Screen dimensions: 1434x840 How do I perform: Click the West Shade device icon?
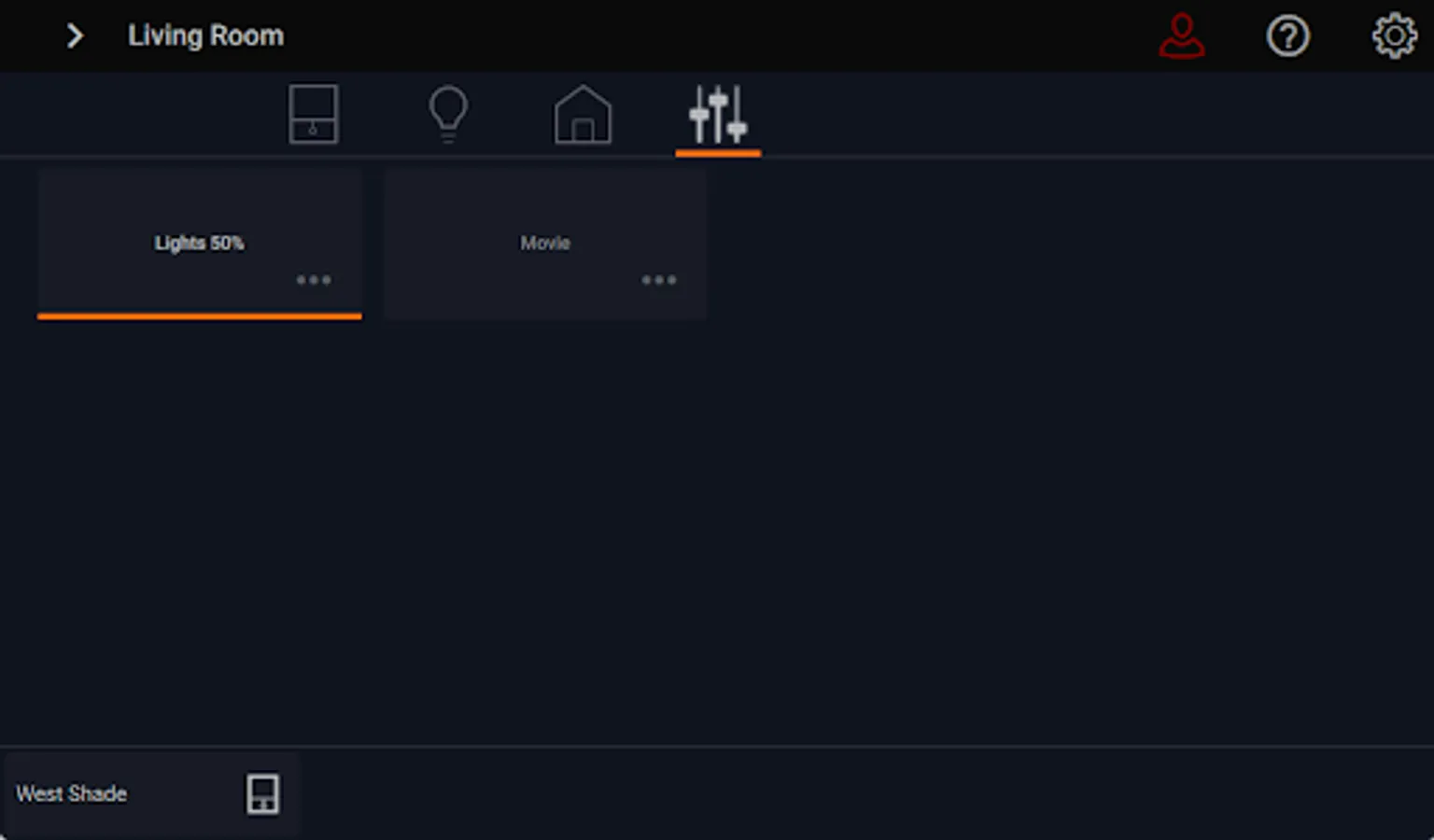262,793
